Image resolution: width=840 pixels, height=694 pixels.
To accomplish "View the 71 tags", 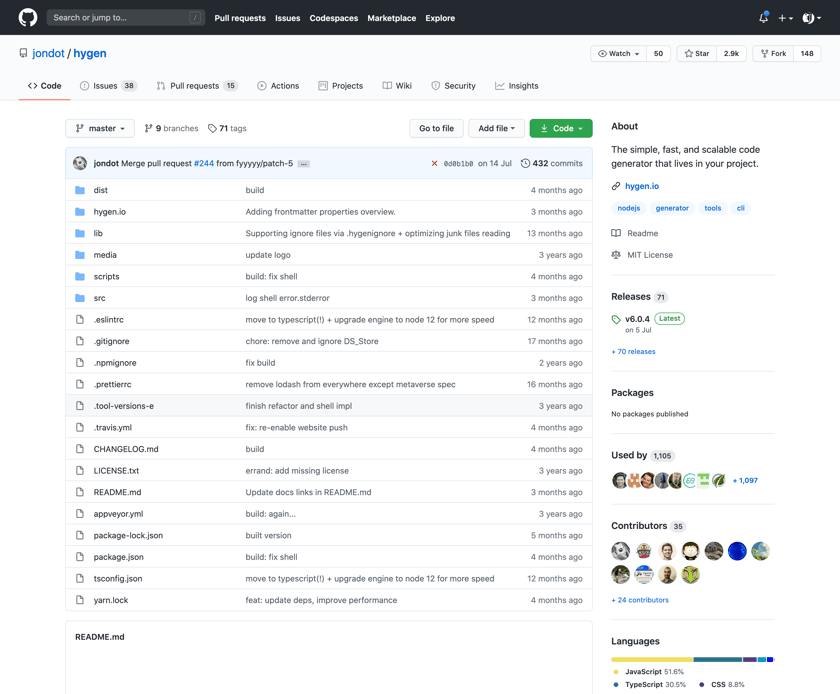I will tap(227, 129).
